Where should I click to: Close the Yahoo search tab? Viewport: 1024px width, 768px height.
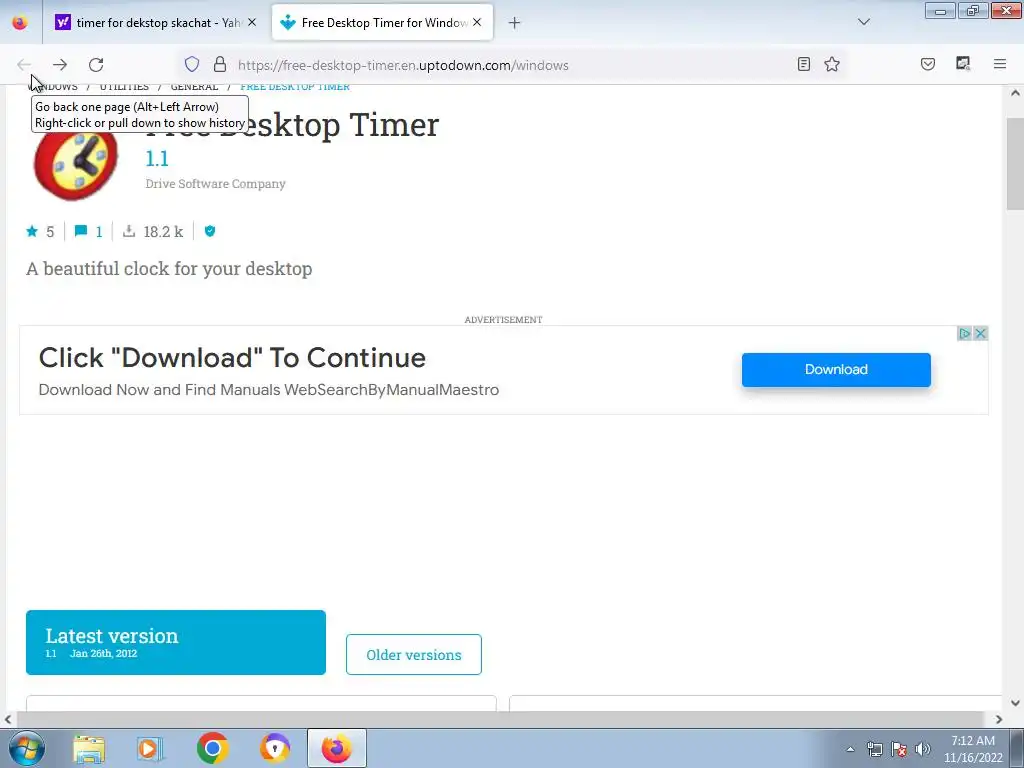click(252, 22)
